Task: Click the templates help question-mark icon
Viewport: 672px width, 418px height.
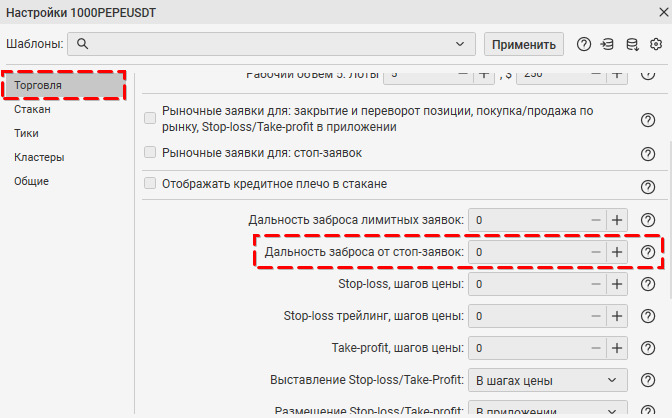Action: point(584,44)
